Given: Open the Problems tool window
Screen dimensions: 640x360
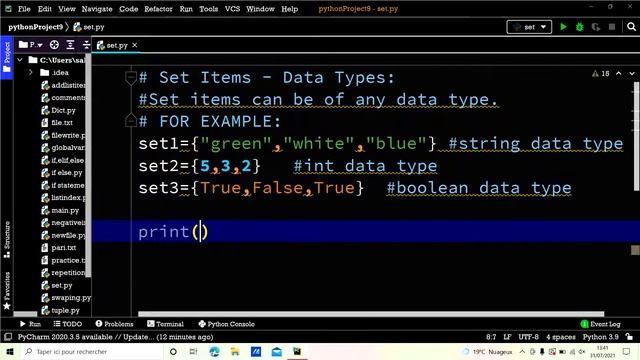Looking at the screenshot, I should click(114, 324).
